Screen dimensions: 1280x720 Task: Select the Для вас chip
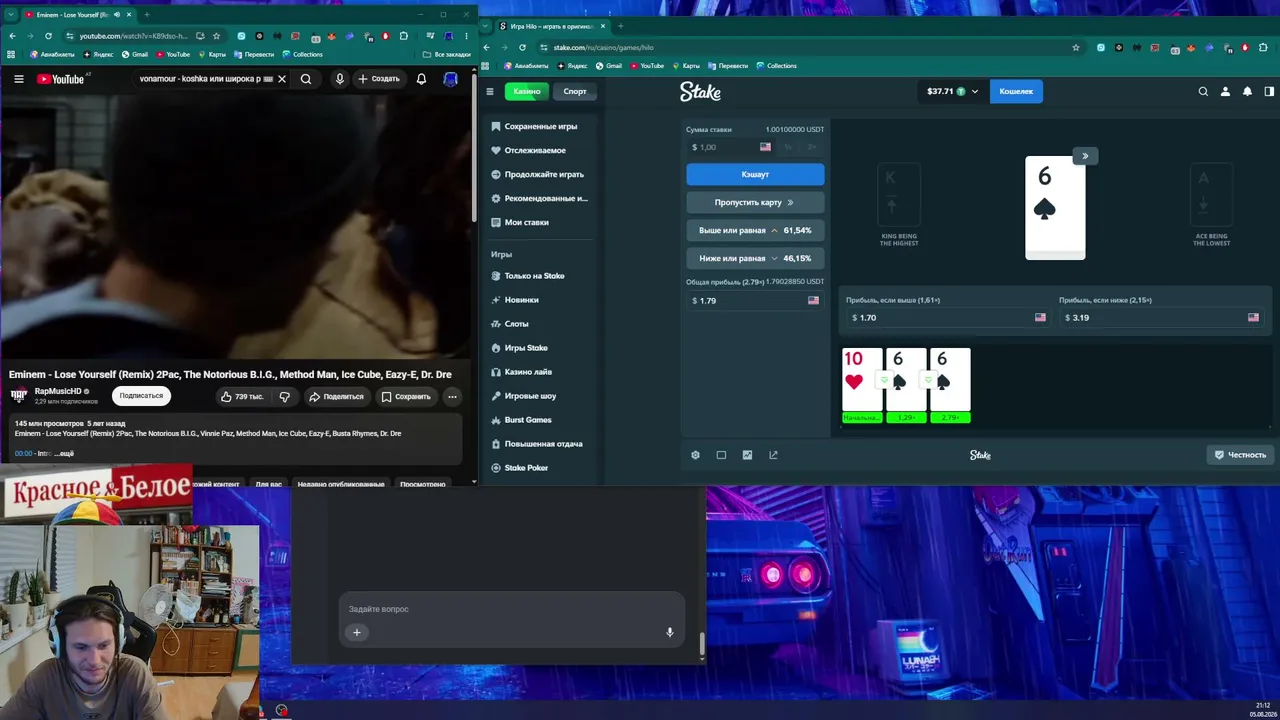pyautogui.click(x=269, y=484)
